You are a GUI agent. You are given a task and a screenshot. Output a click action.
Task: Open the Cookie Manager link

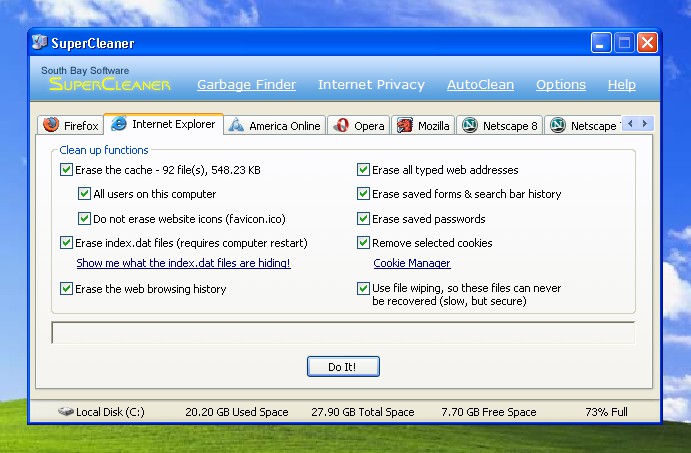pos(412,263)
